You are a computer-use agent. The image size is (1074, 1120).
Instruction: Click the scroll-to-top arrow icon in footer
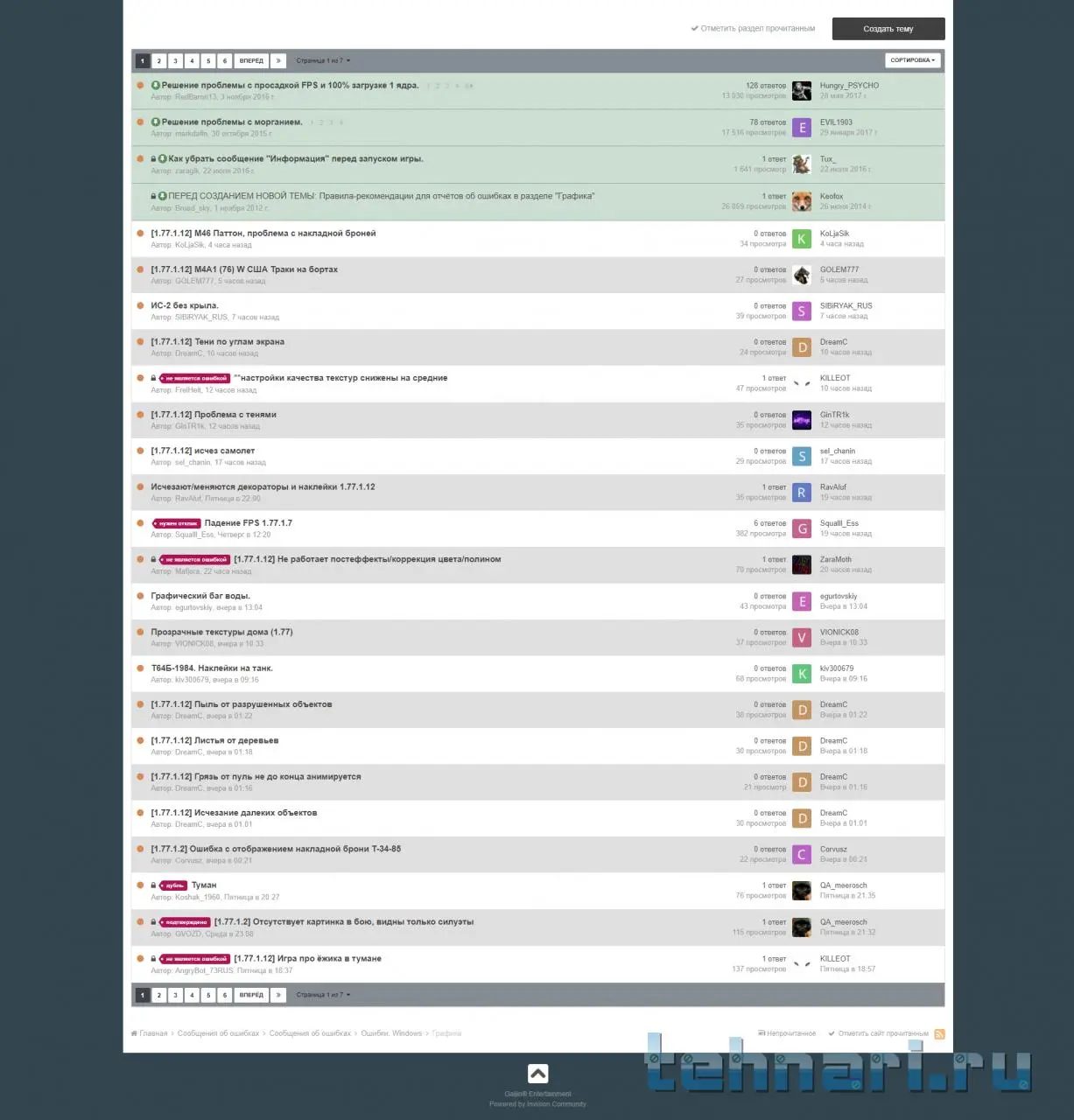pos(537,1074)
